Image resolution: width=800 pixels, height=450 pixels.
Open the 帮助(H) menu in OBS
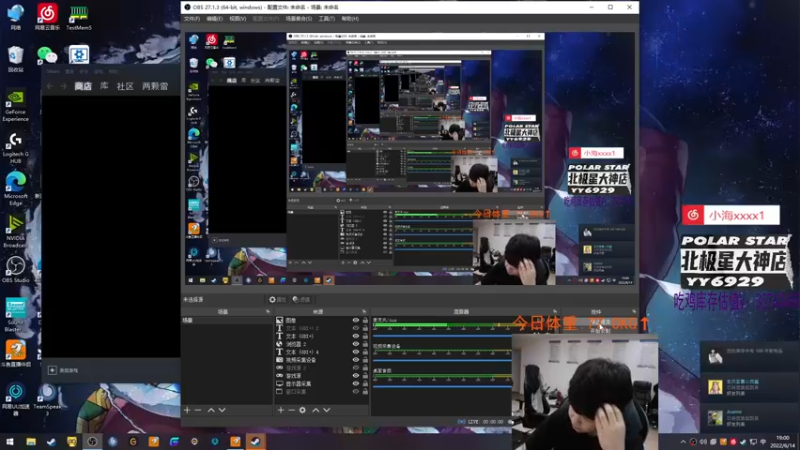[350, 18]
